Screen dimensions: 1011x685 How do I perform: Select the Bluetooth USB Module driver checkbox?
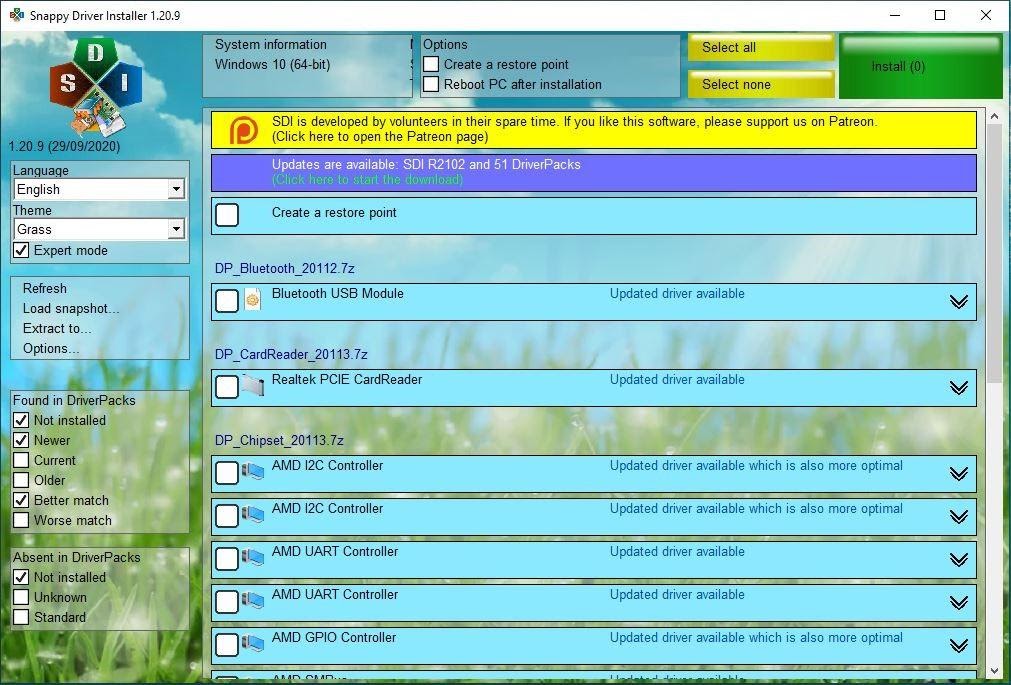point(227,301)
